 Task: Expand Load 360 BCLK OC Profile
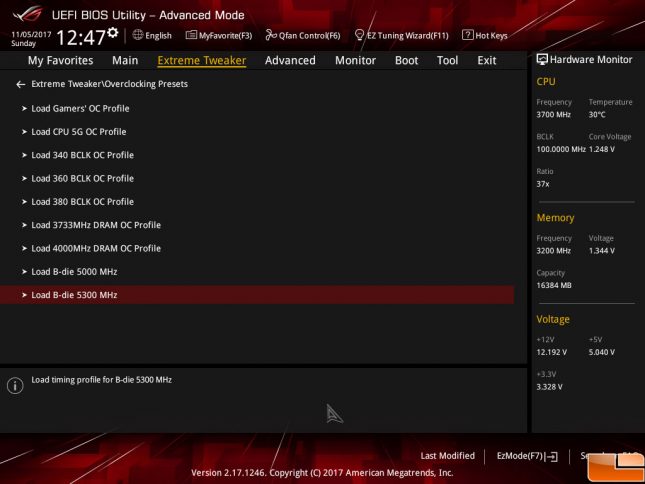click(257, 178)
